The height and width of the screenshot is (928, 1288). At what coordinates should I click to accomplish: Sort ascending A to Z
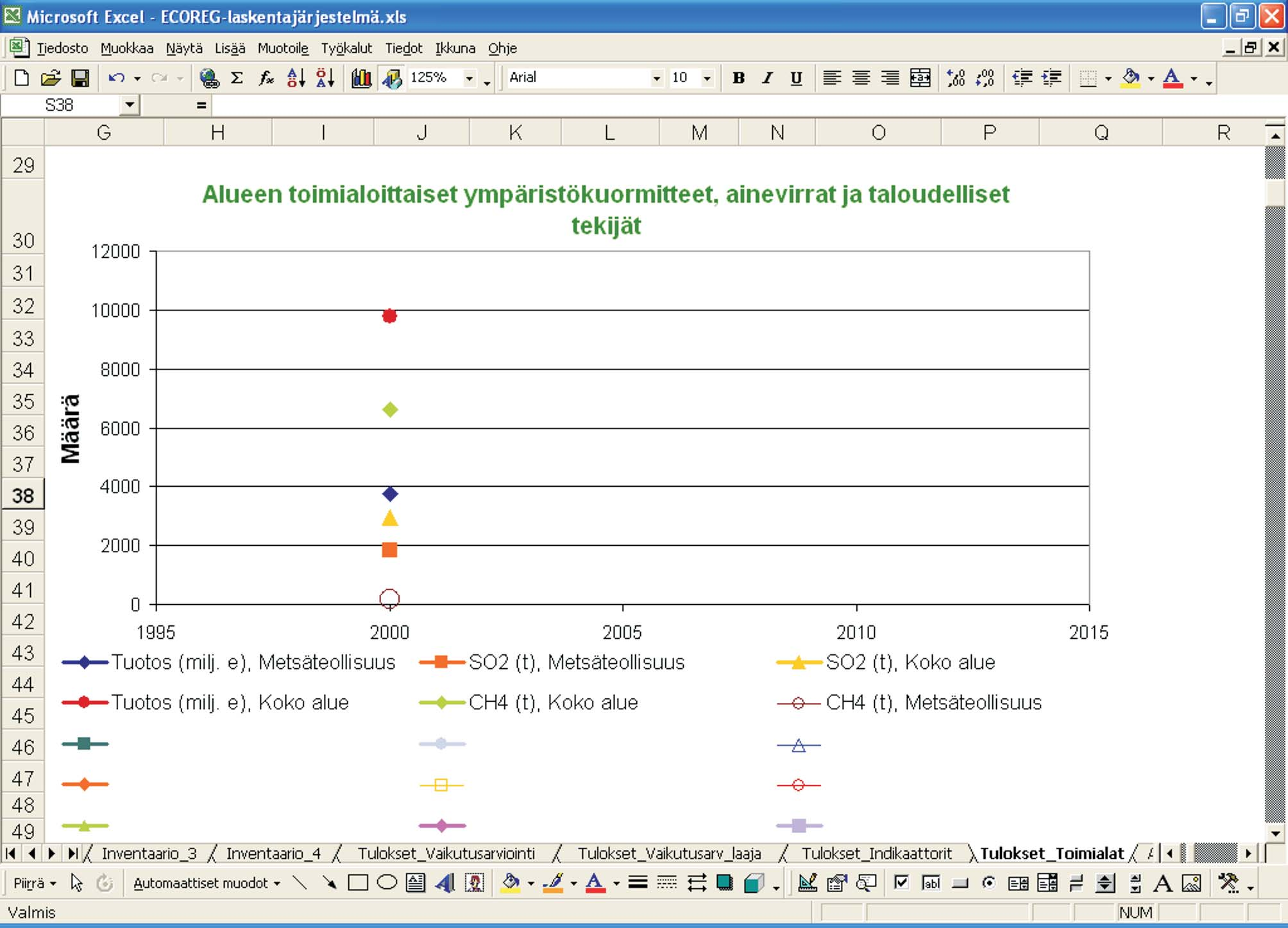point(296,78)
